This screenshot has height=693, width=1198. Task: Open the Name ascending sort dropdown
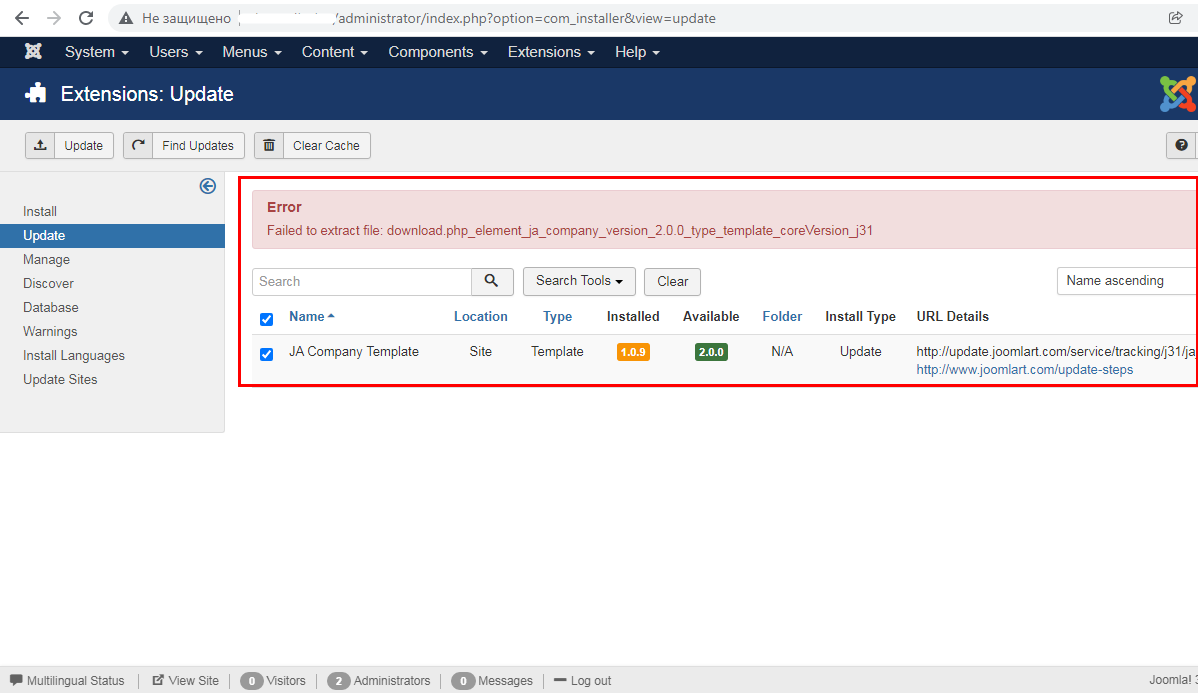1127,280
